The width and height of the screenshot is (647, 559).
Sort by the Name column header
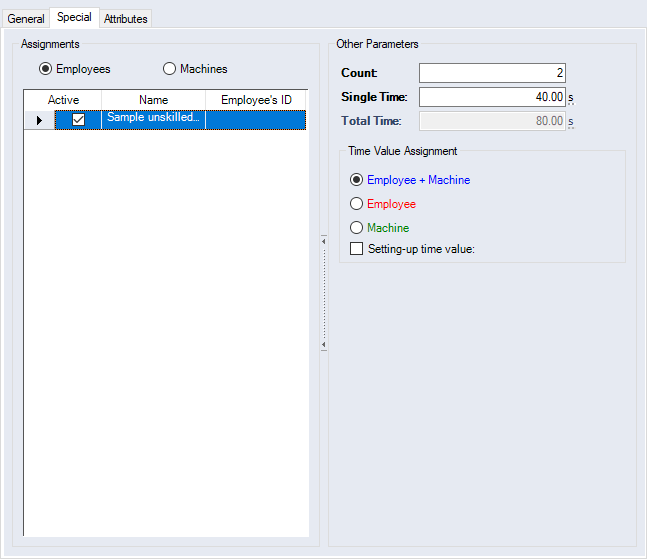153,100
